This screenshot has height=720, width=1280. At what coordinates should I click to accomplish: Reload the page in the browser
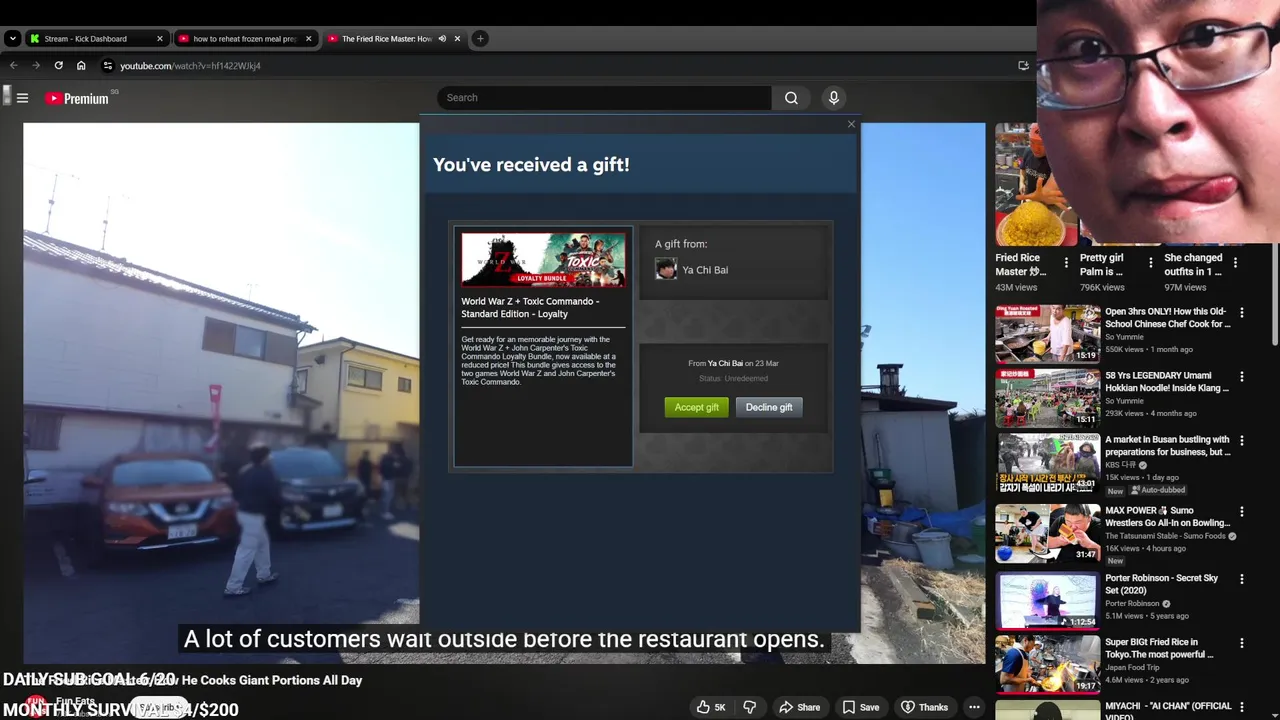tap(58, 66)
